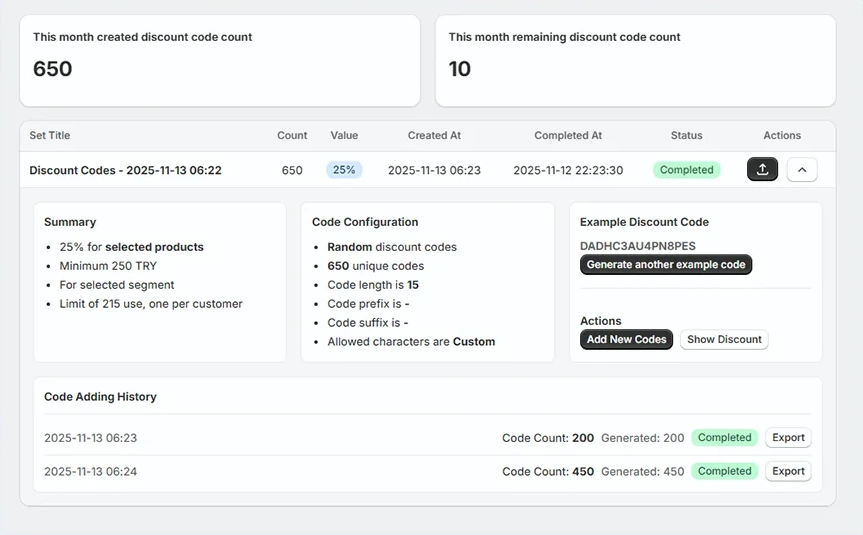Collapse the discount set row chevron
This screenshot has height=535, width=863.
(x=802, y=170)
